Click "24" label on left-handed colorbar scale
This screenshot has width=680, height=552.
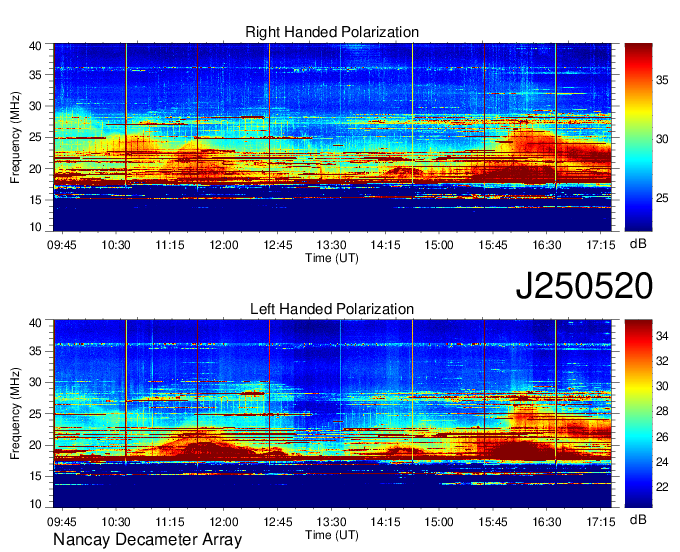point(662,462)
